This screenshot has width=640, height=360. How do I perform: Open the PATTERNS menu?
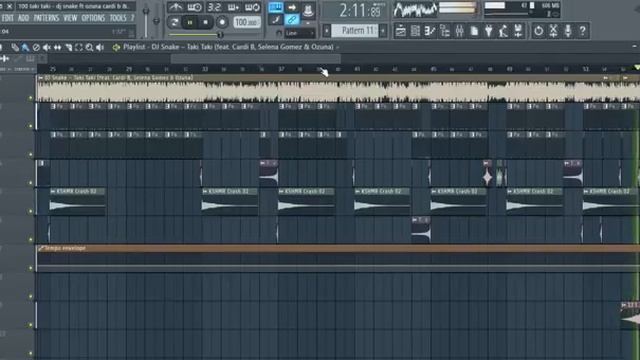(46, 18)
